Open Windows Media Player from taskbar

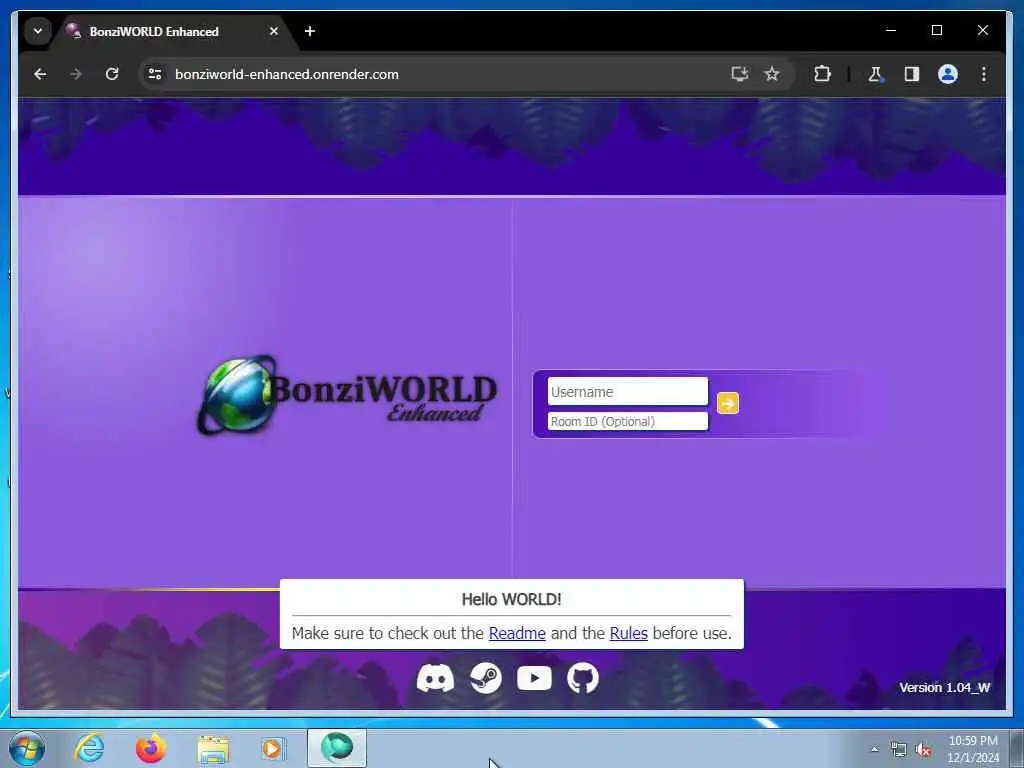click(x=273, y=748)
